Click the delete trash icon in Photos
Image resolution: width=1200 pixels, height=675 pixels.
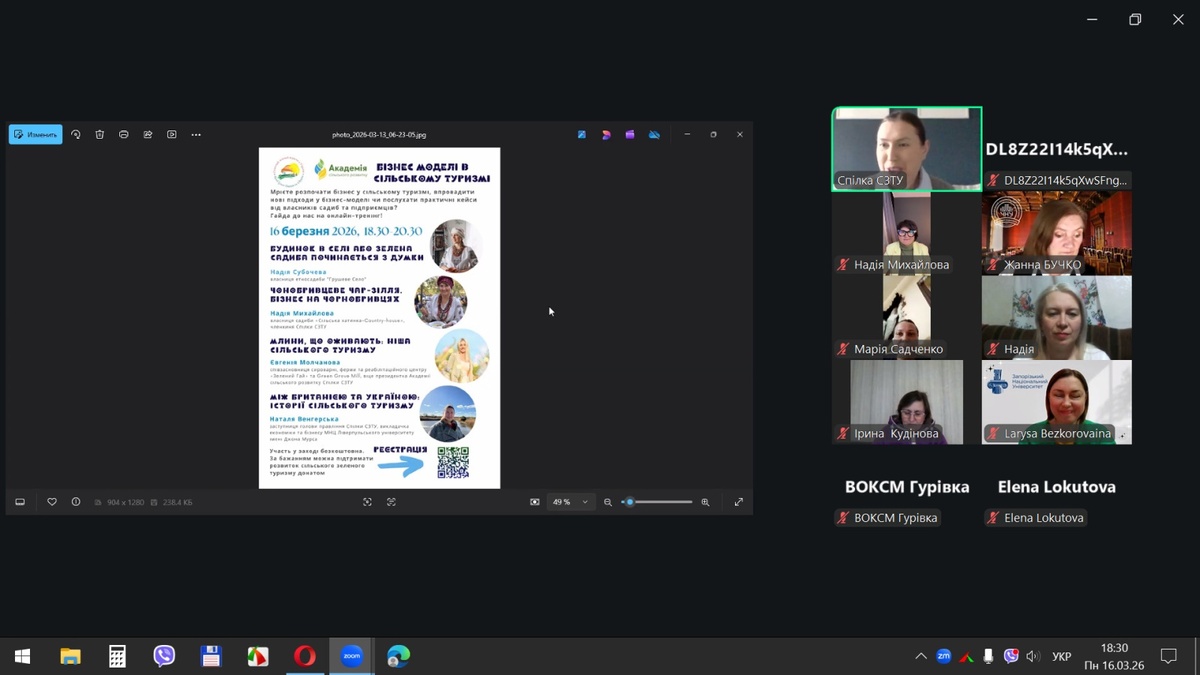[100, 134]
